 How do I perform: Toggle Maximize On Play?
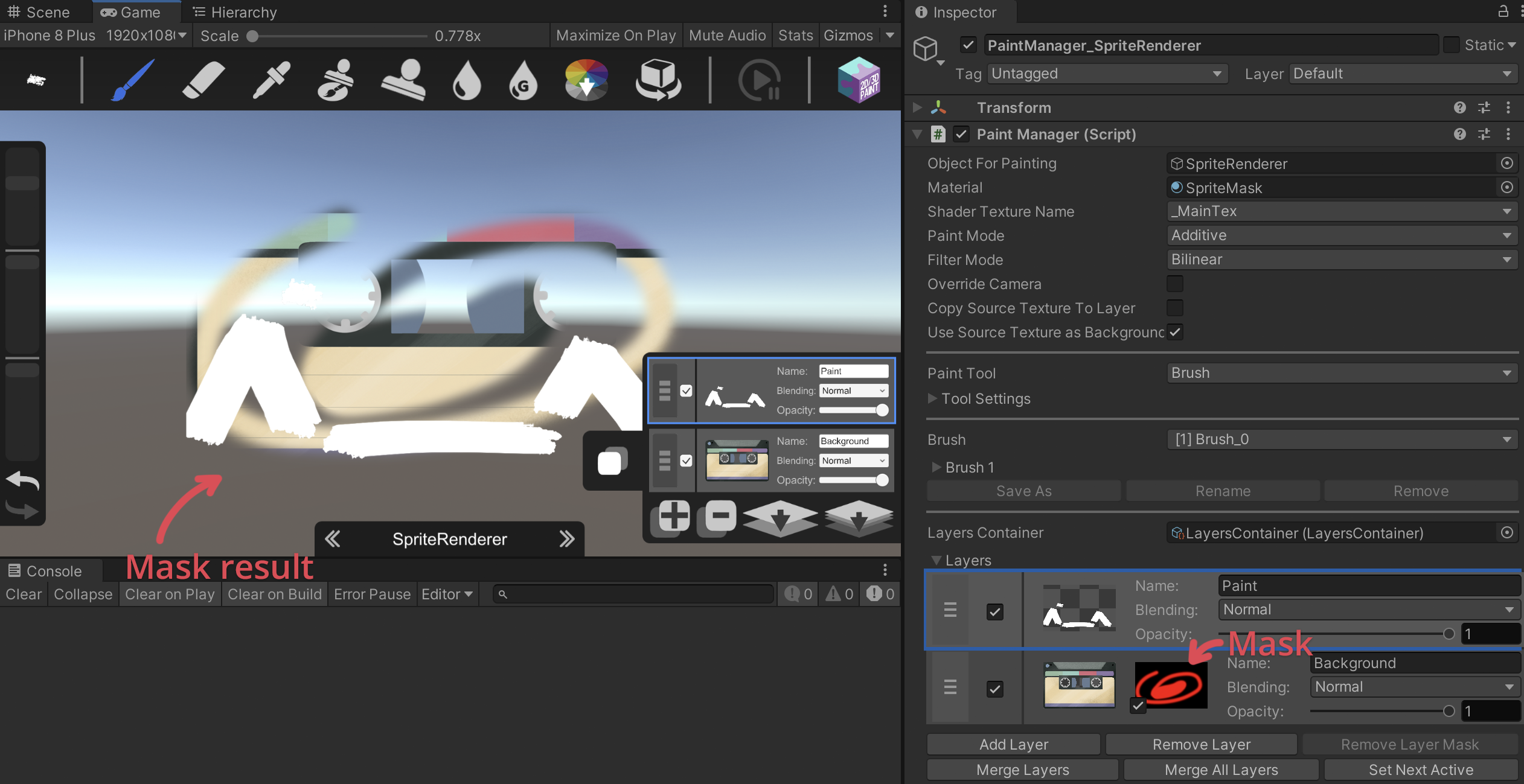coord(615,36)
